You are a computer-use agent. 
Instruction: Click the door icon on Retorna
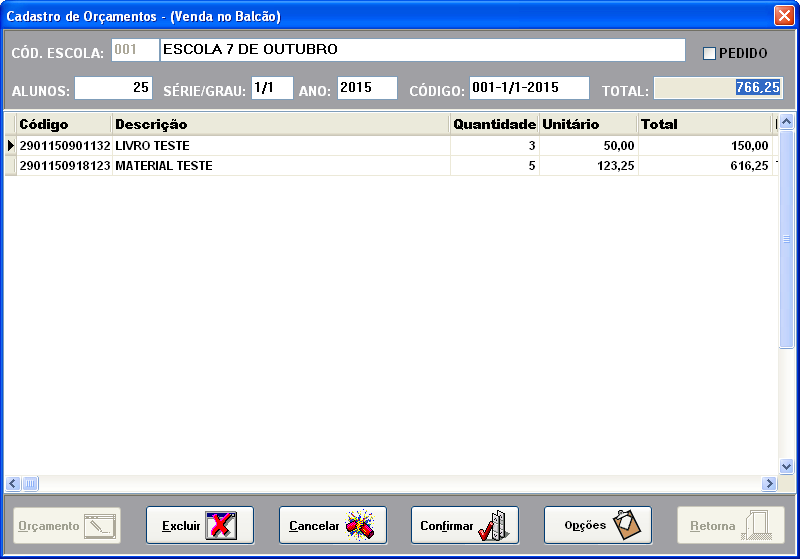(x=757, y=525)
